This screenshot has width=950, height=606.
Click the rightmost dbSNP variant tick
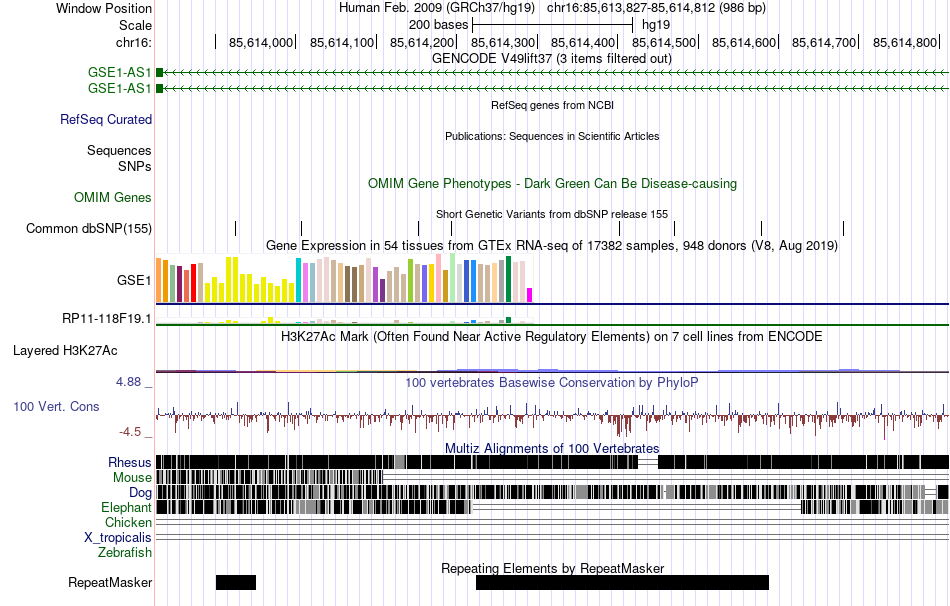click(x=843, y=228)
